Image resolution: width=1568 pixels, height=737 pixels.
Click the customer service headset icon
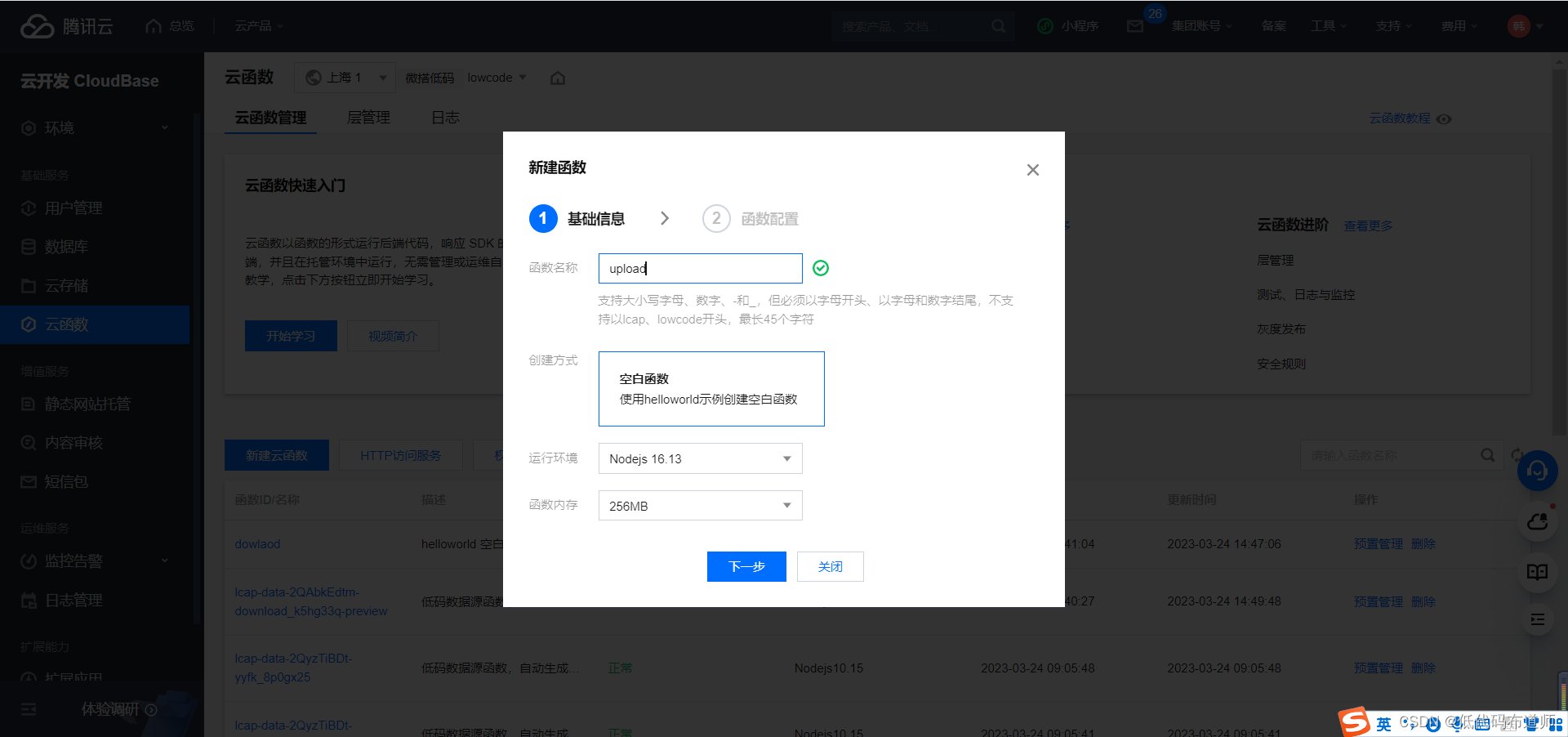point(1537,471)
